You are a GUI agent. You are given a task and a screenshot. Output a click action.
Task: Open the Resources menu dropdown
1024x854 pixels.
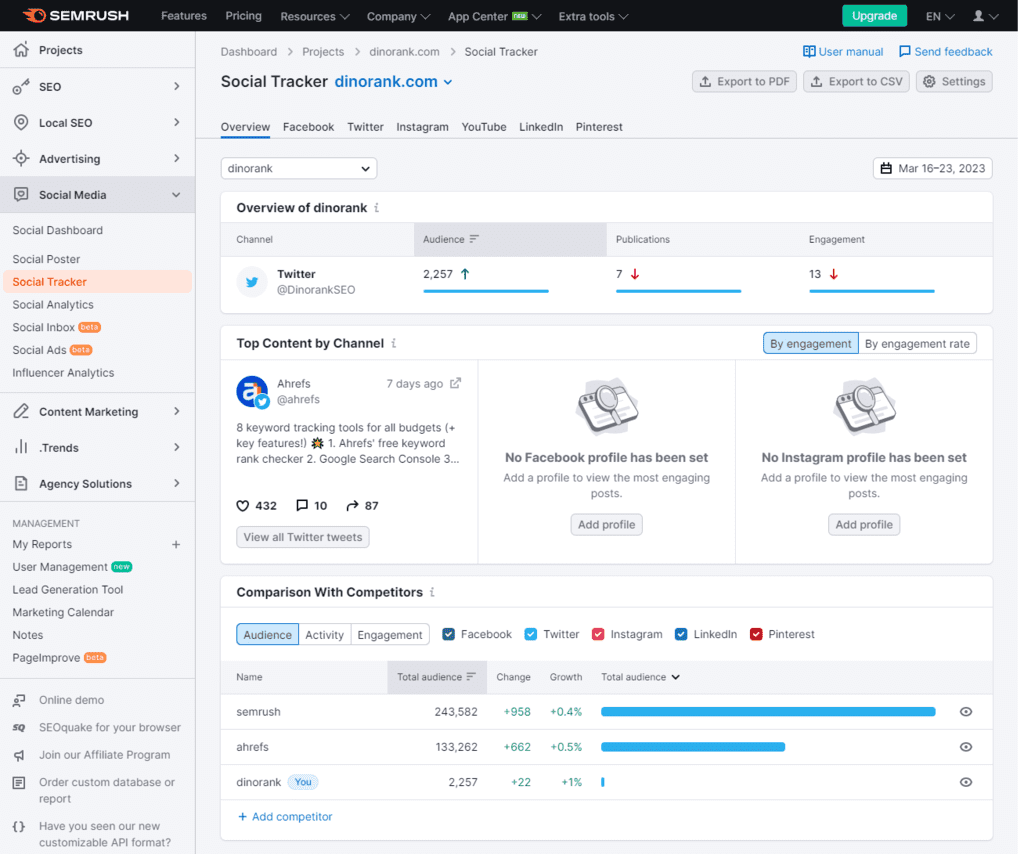[x=315, y=16]
